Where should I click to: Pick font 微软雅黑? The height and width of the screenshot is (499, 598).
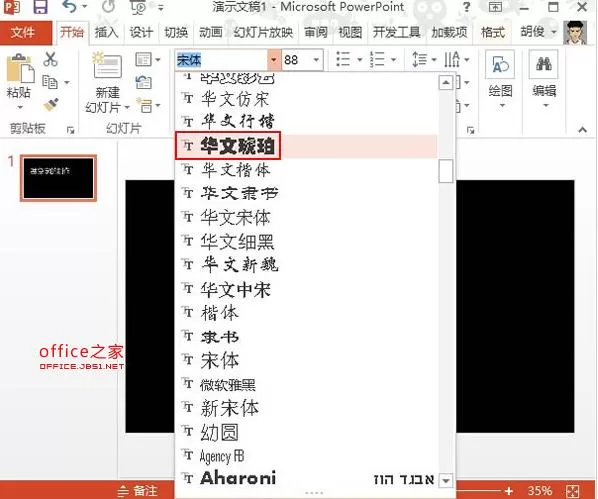coord(306,385)
